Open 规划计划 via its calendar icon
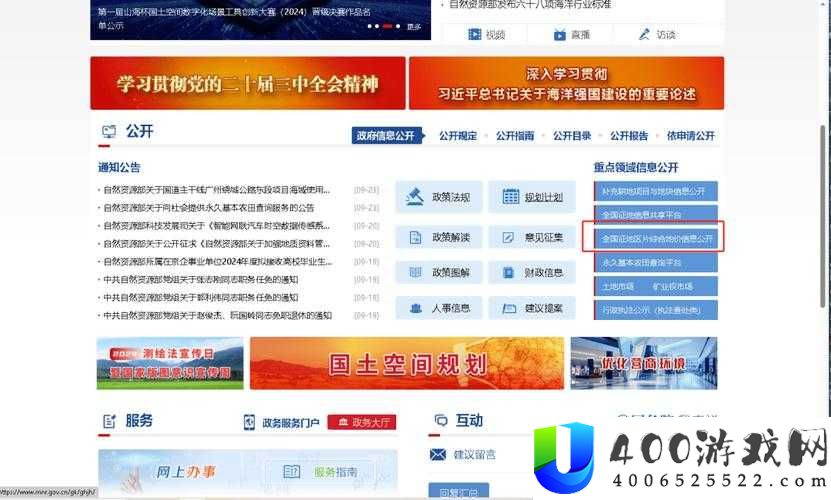 pos(510,197)
